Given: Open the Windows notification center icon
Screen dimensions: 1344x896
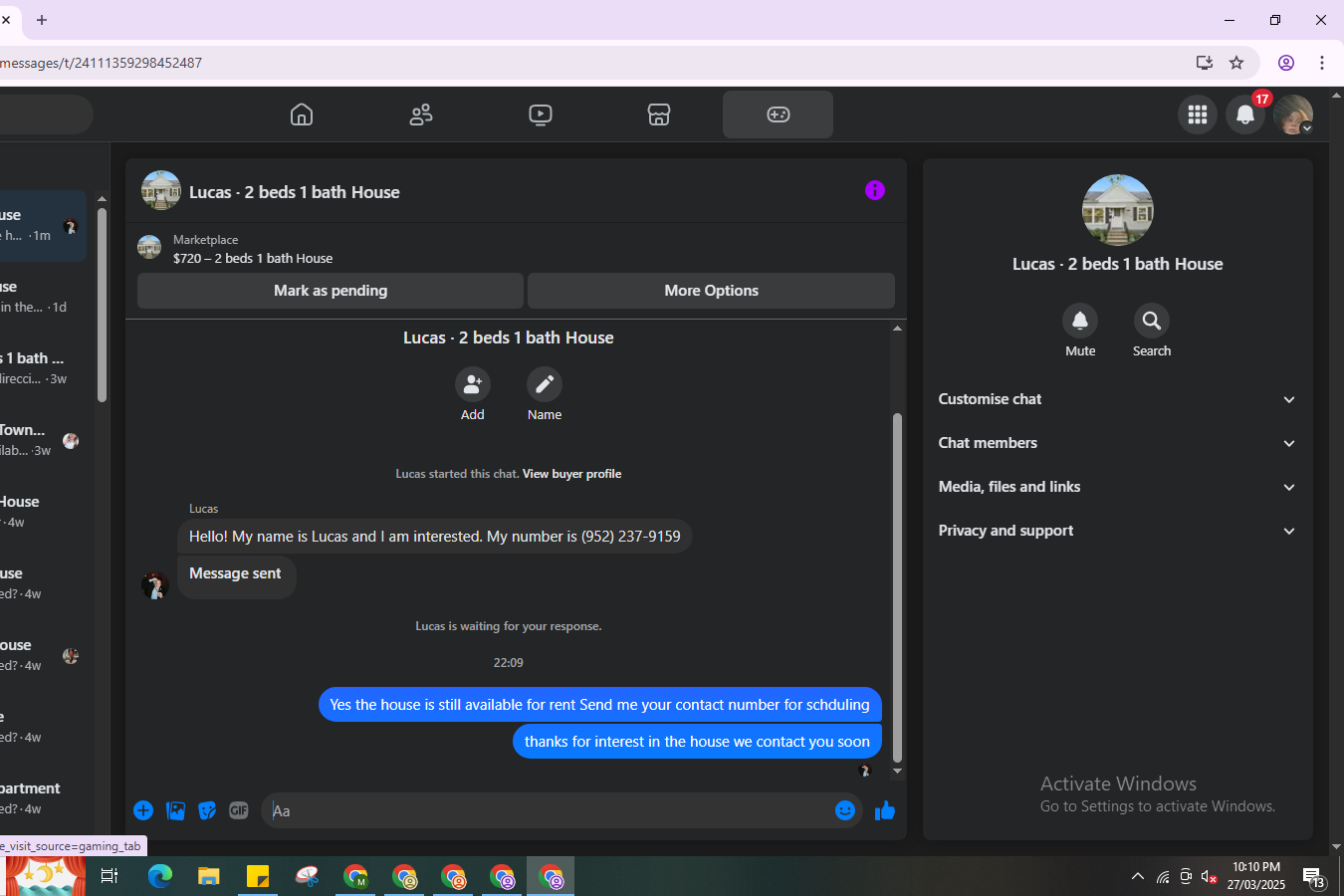Looking at the screenshot, I should click(1314, 877).
